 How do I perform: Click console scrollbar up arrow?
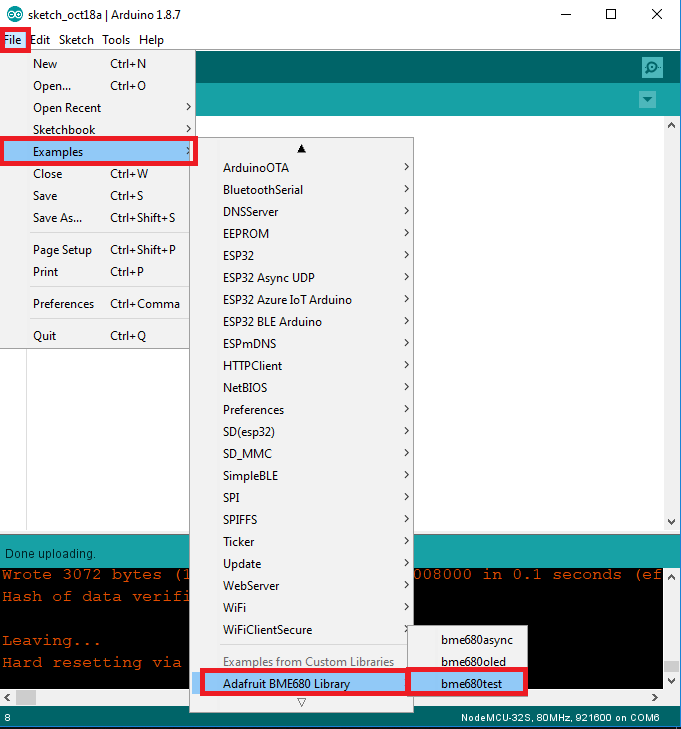(671, 577)
